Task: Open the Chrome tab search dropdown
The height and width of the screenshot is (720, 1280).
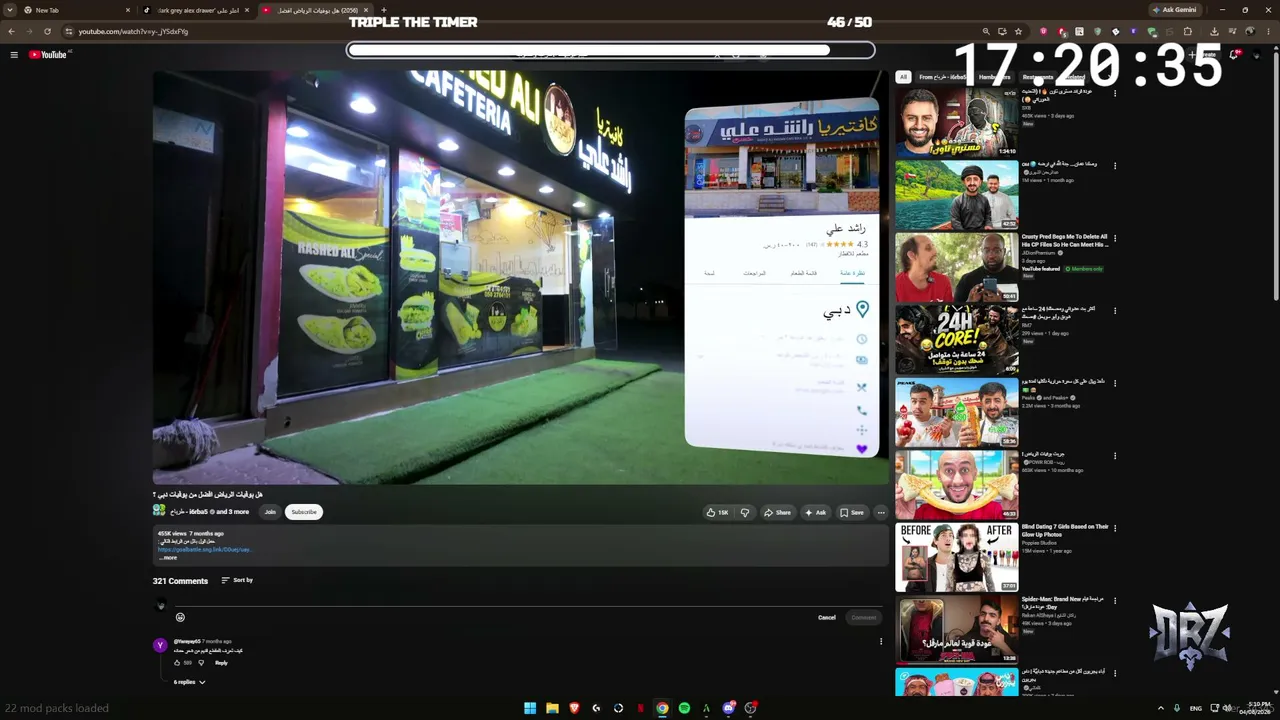Action: click(11, 10)
